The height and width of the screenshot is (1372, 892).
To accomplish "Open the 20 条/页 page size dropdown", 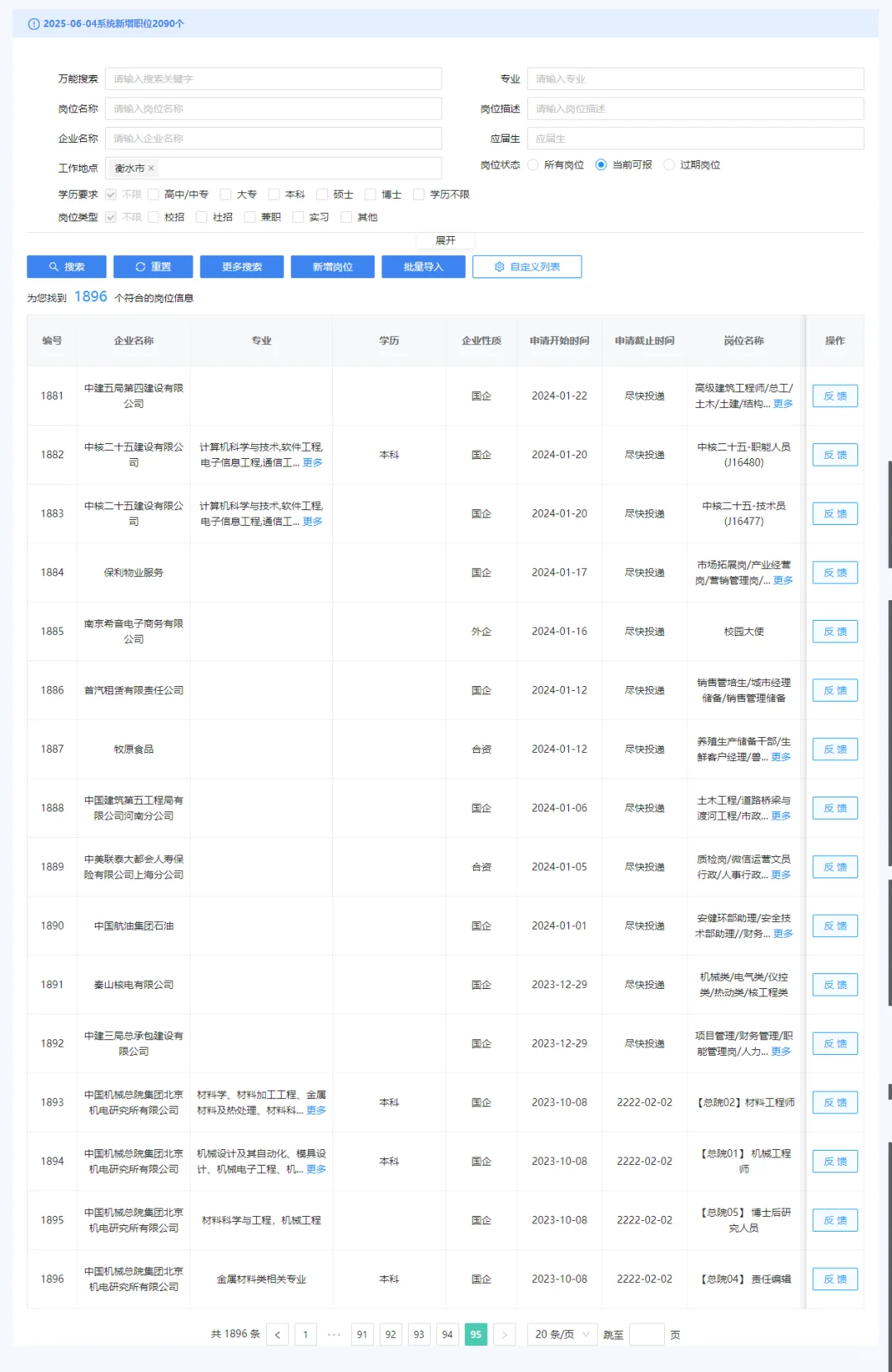I will [x=562, y=1335].
